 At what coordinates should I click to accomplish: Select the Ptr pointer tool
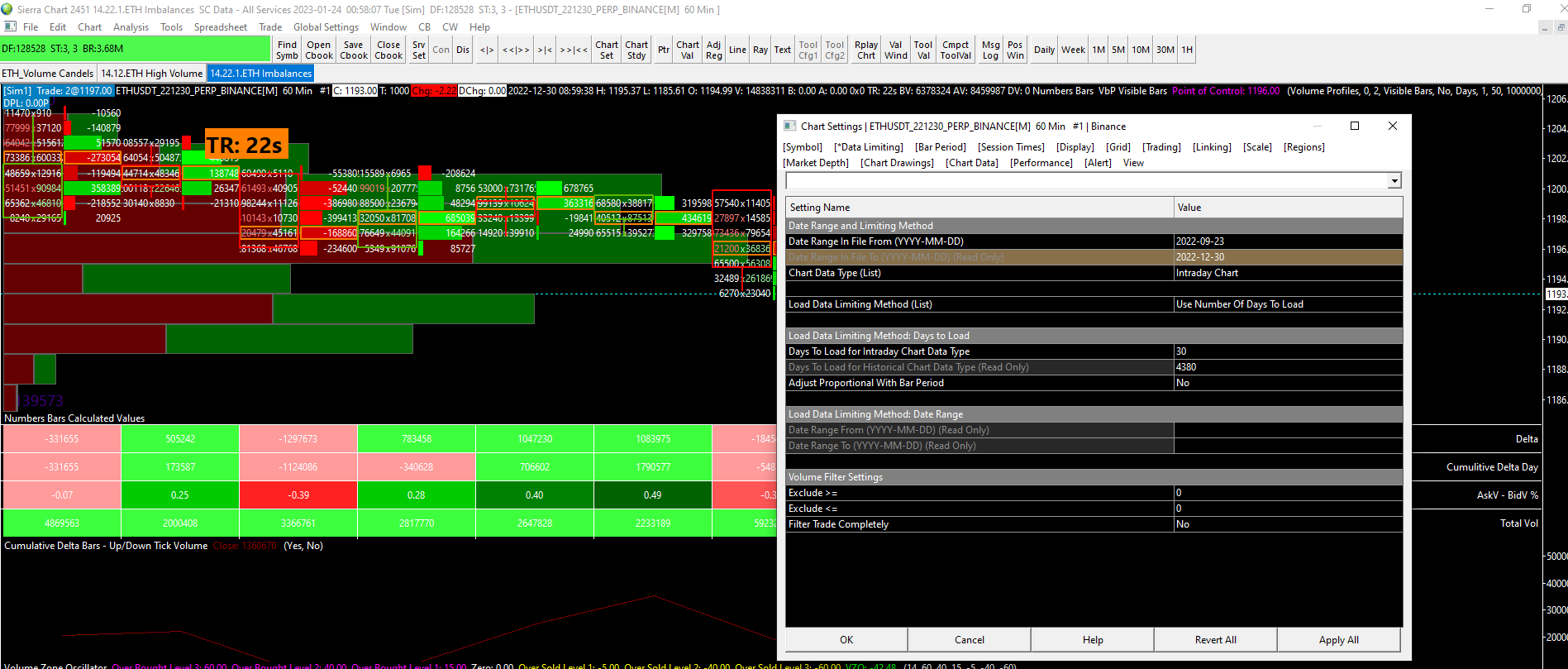click(x=664, y=50)
